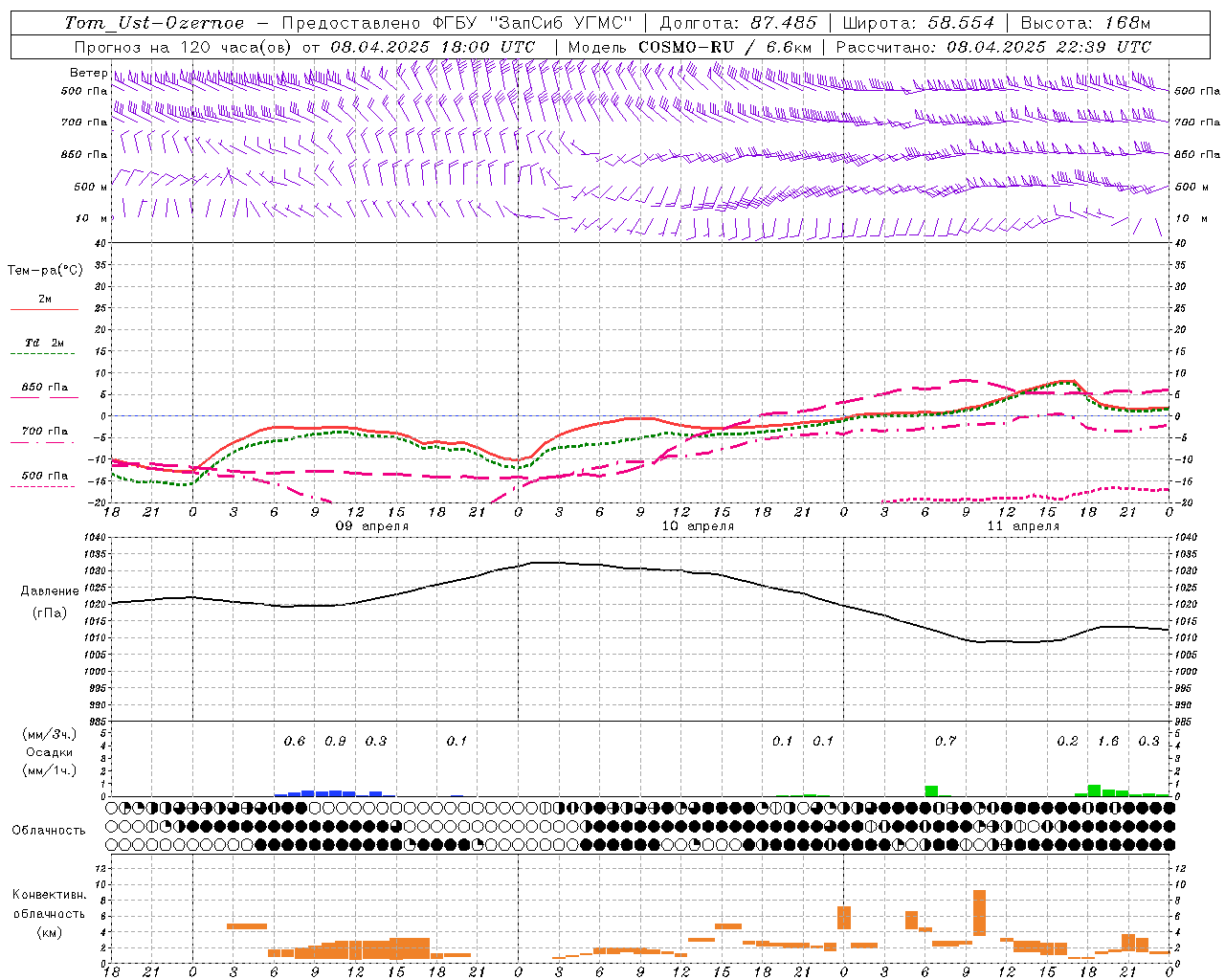This screenshot has width=1225, height=980.
Task: Click the precipitation value 0.9
Action: point(335,742)
